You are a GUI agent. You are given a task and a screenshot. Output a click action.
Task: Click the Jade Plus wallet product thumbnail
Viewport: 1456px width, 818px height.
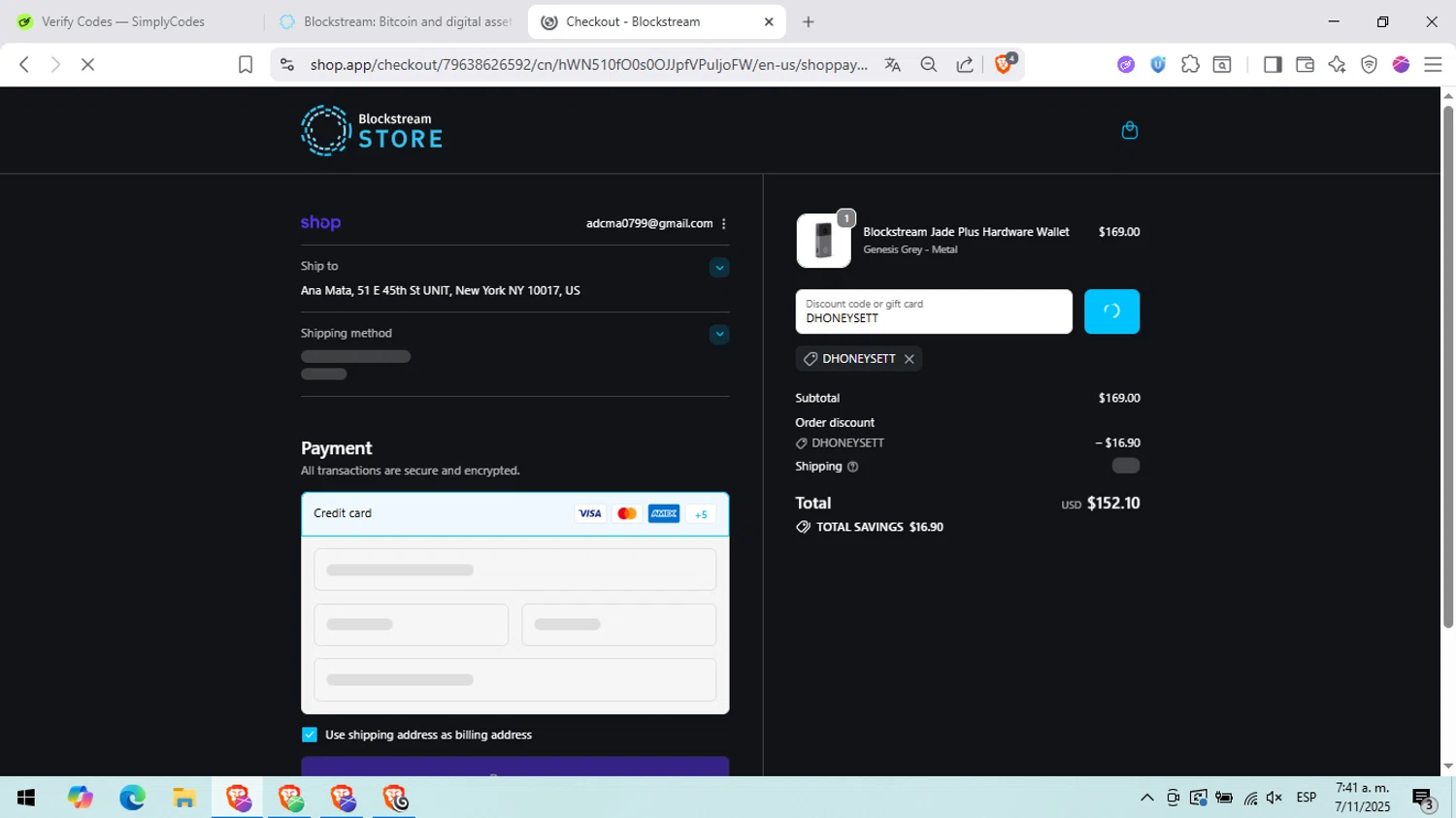(x=823, y=241)
